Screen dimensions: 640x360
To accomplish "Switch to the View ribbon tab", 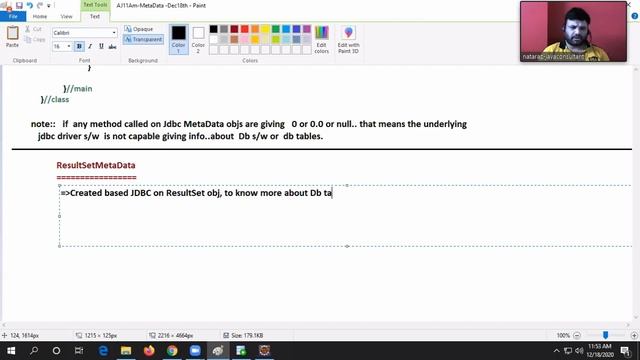I will pyautogui.click(x=66, y=16).
